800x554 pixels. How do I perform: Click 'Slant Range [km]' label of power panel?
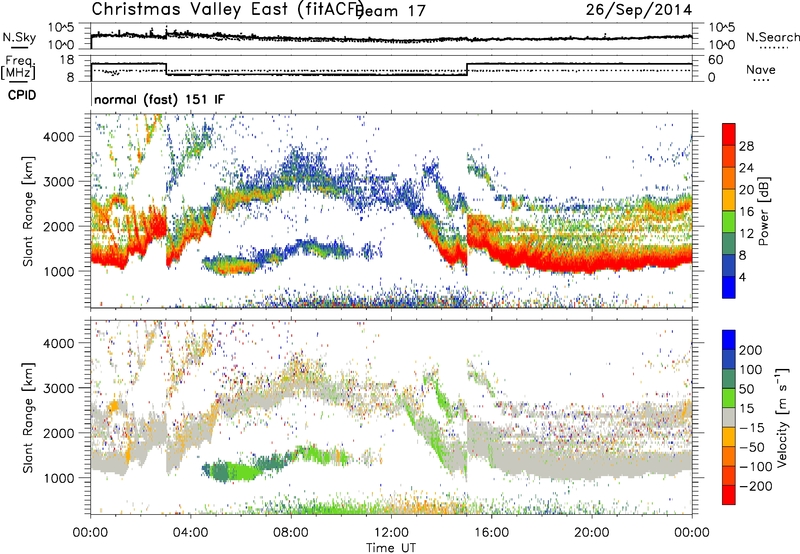(27, 211)
